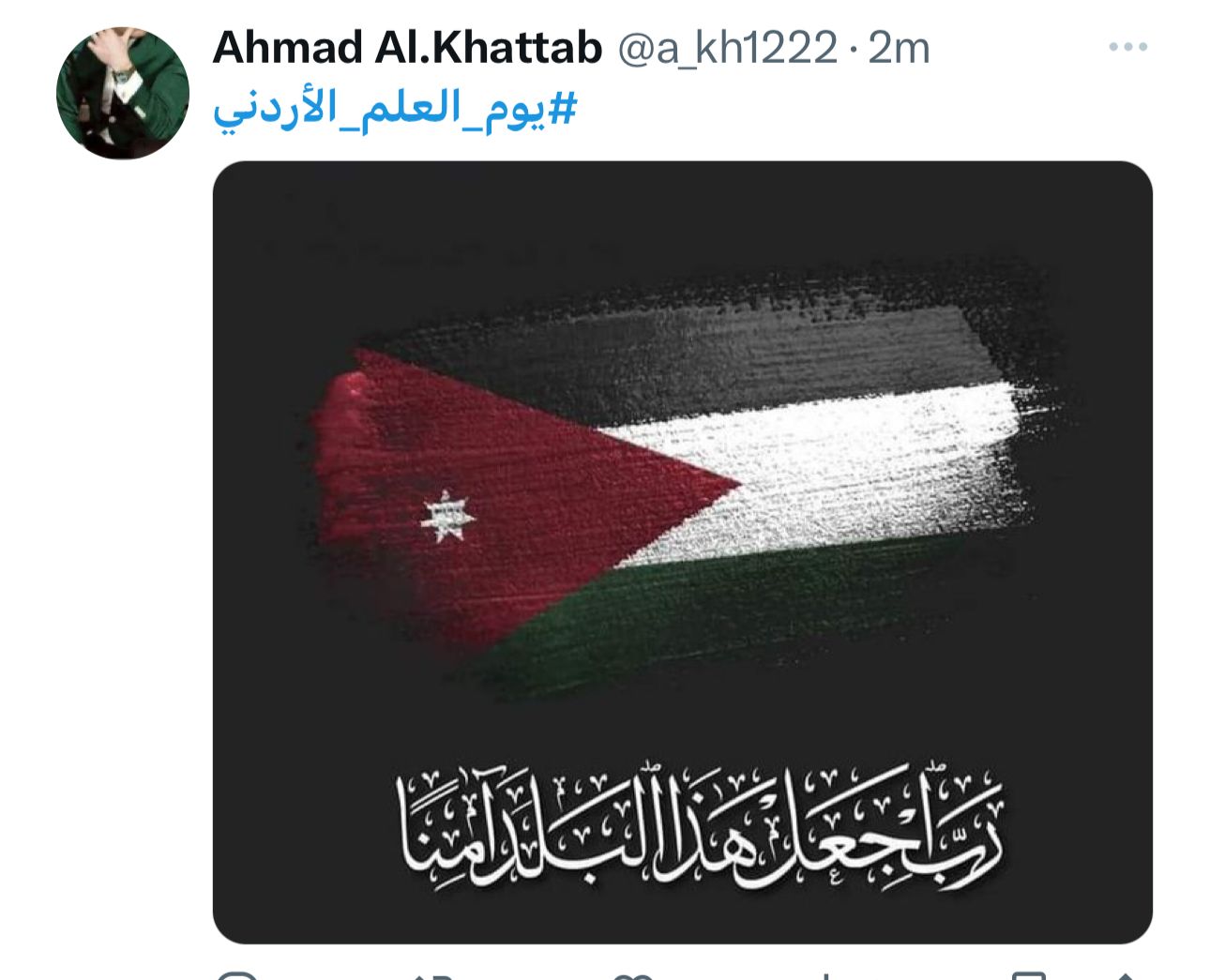Visit the @a_kh1222 handle
The height and width of the screenshot is (980, 1210).
pyautogui.click(x=726, y=47)
